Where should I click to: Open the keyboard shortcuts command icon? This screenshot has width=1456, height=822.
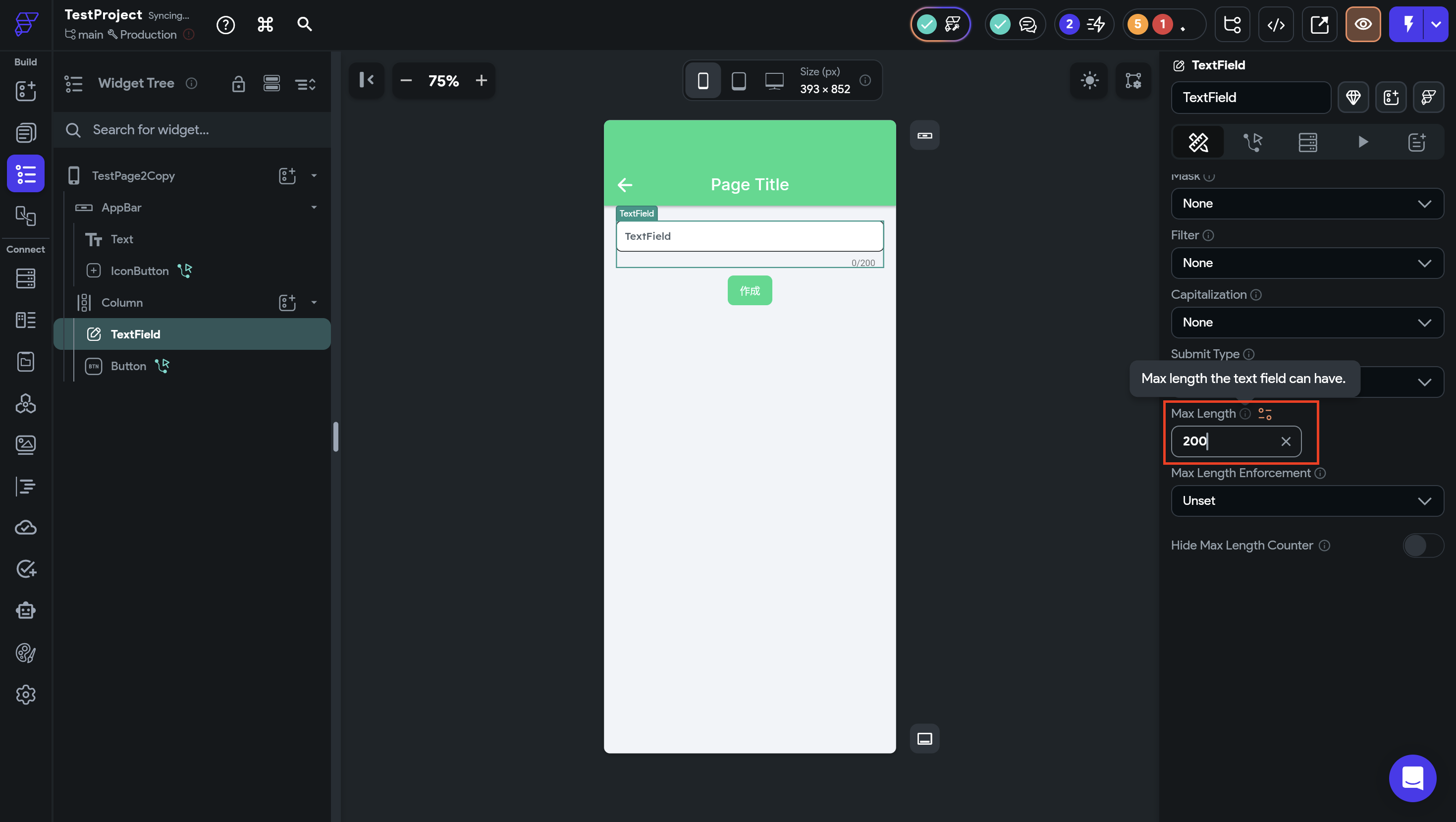(x=265, y=24)
